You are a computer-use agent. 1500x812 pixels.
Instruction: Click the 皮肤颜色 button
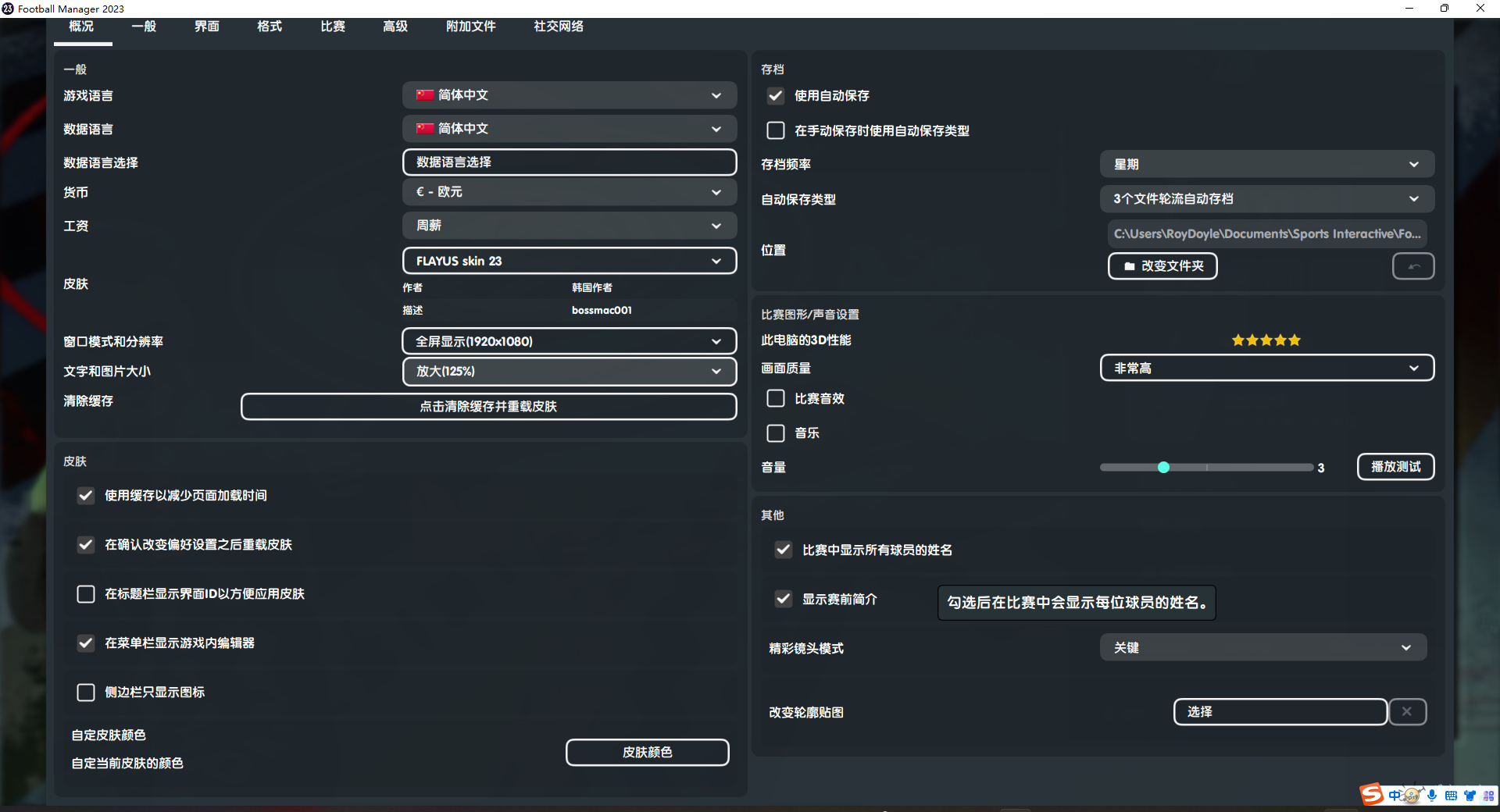pyautogui.click(x=647, y=753)
